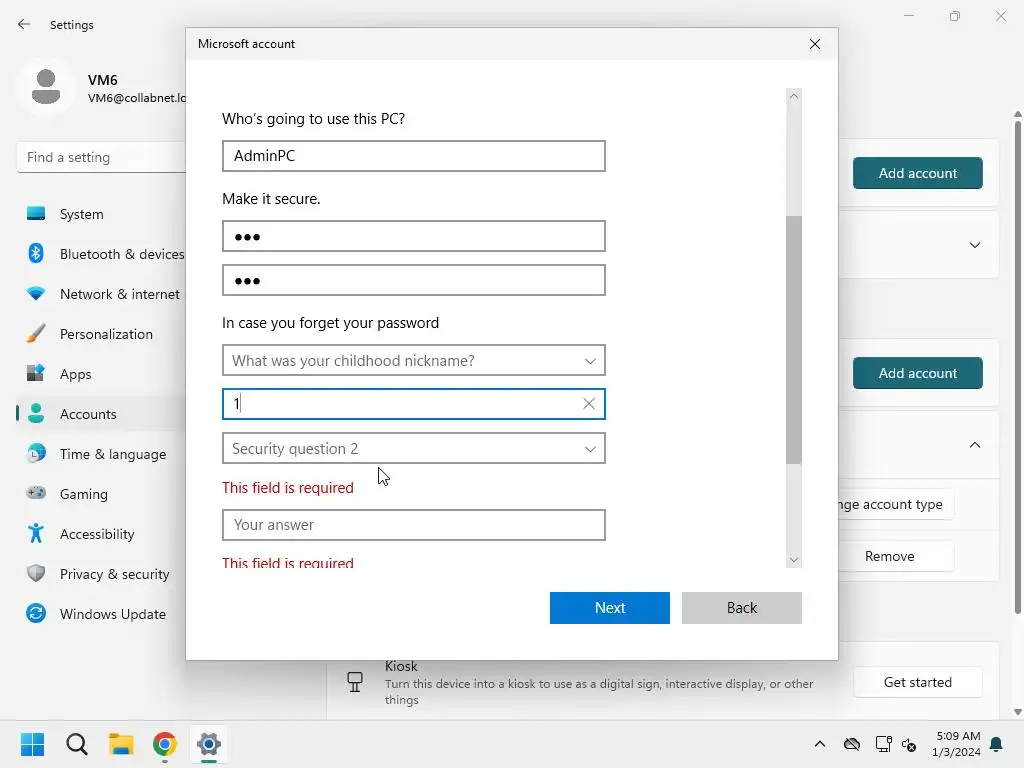1024x768 pixels.
Task: Click the System icon in Settings sidebar
Action: [36, 214]
